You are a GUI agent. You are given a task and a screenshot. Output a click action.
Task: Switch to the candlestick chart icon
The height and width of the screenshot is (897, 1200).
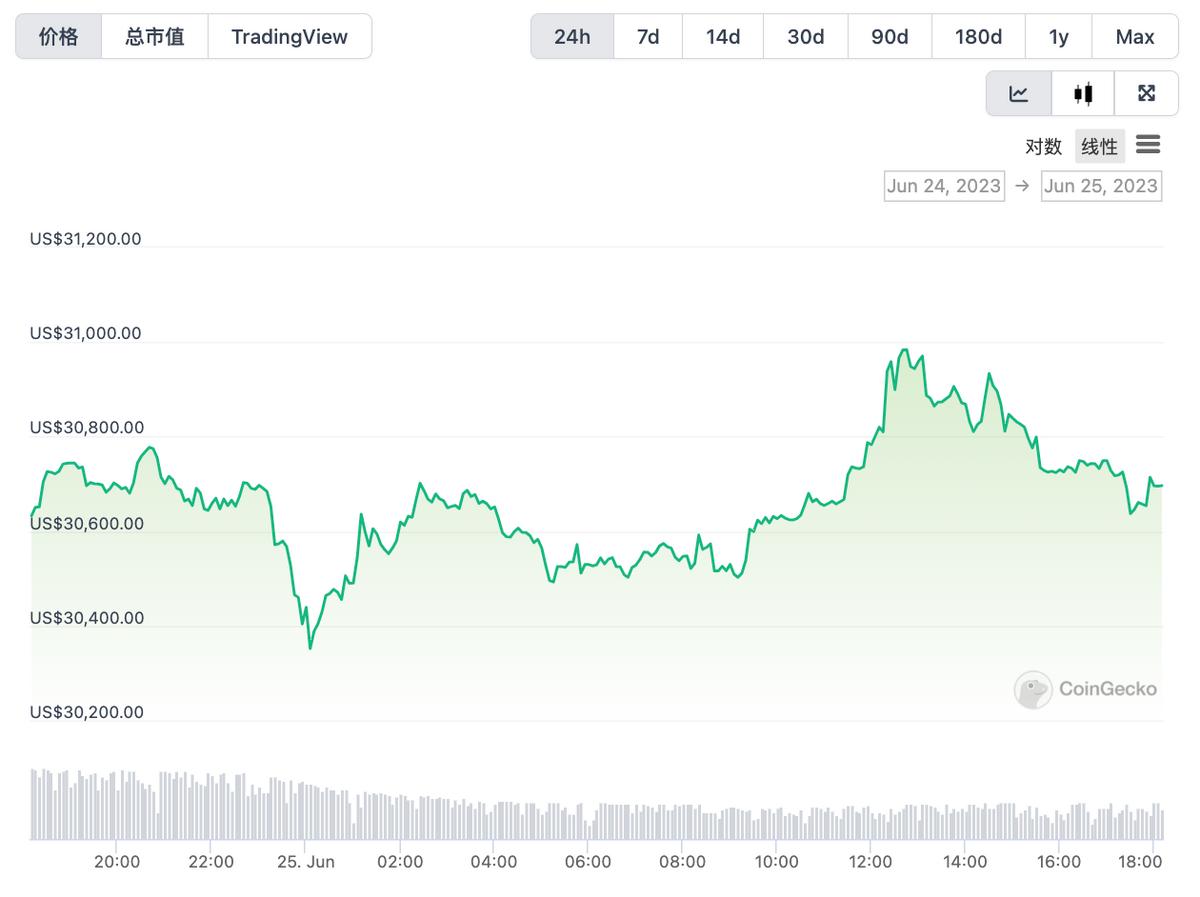(1082, 92)
